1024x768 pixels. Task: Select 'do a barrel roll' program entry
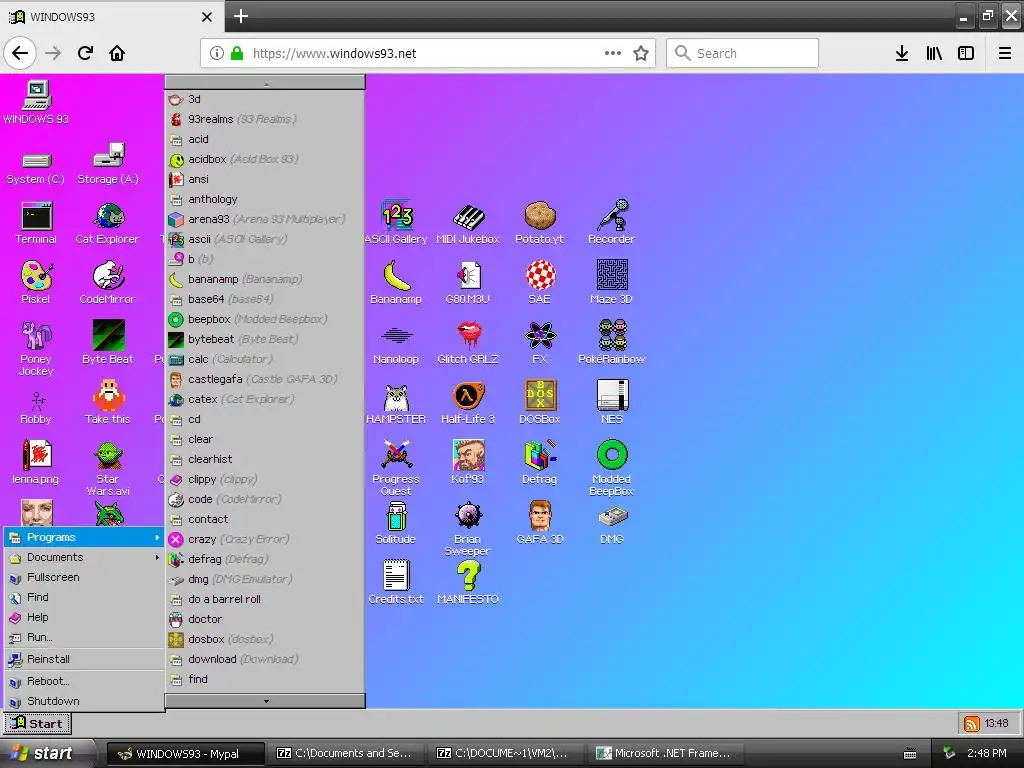[265, 599]
